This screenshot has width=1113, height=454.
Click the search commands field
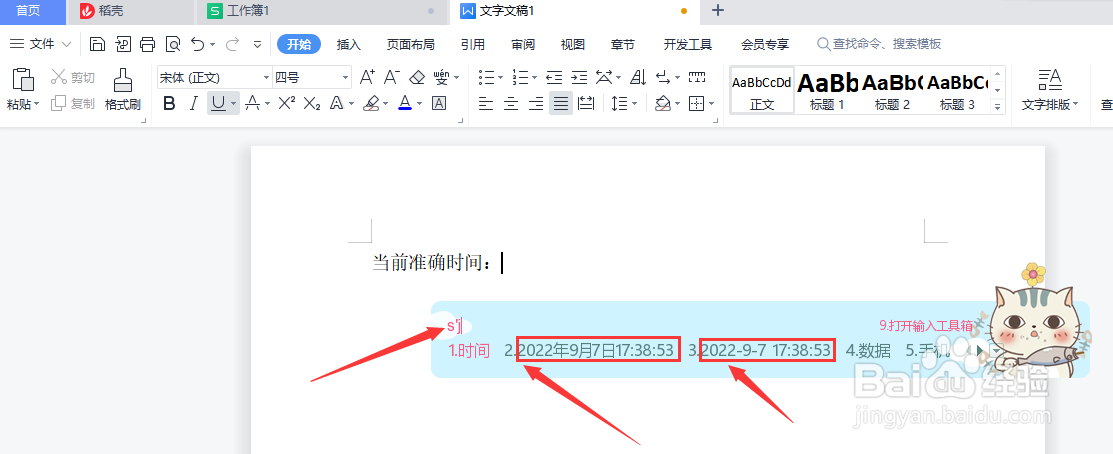point(879,44)
